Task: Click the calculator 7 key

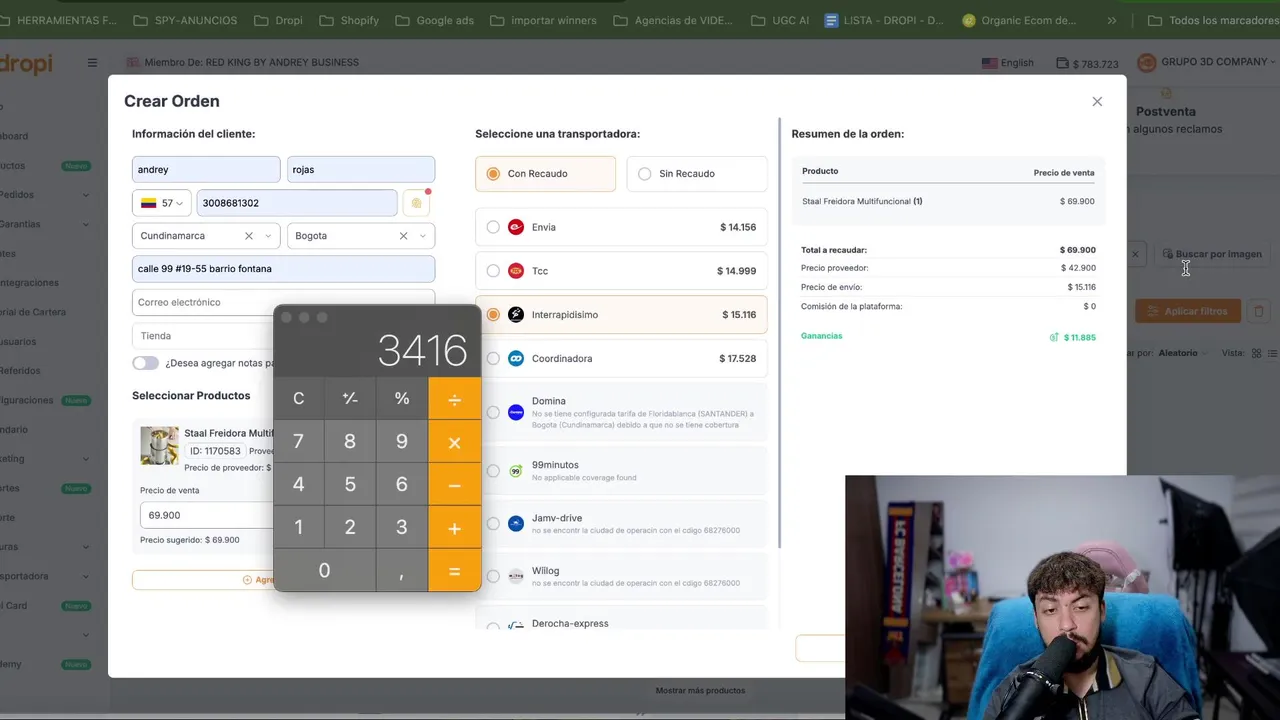Action: click(x=298, y=441)
